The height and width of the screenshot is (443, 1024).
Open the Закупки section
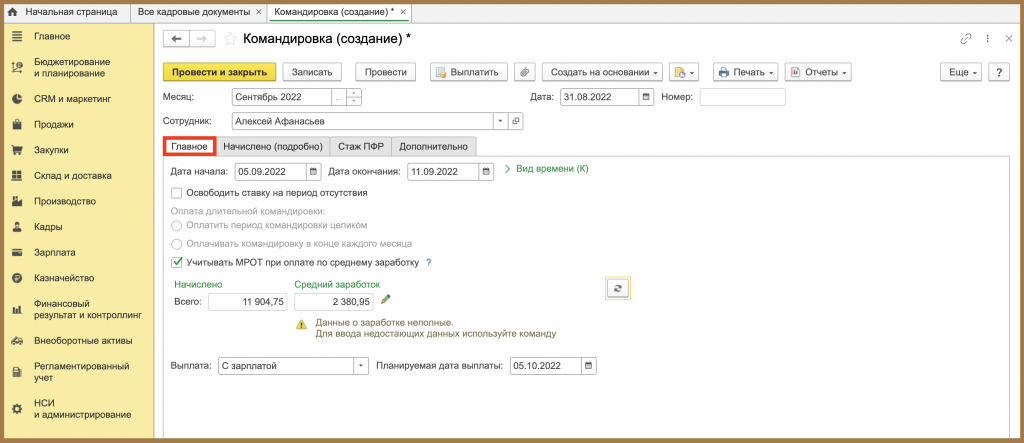coord(51,150)
